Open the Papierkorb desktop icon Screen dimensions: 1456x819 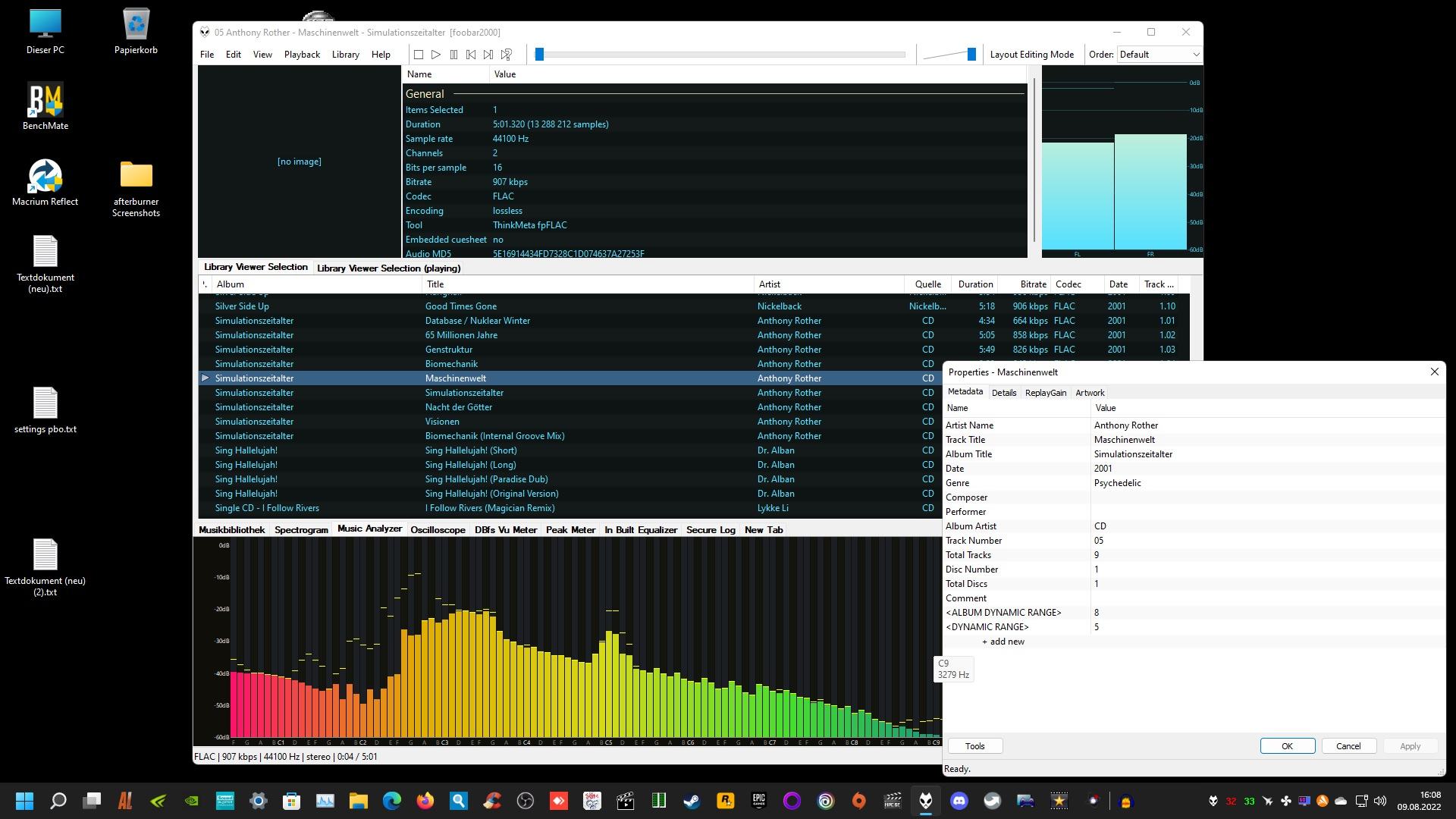[x=136, y=32]
